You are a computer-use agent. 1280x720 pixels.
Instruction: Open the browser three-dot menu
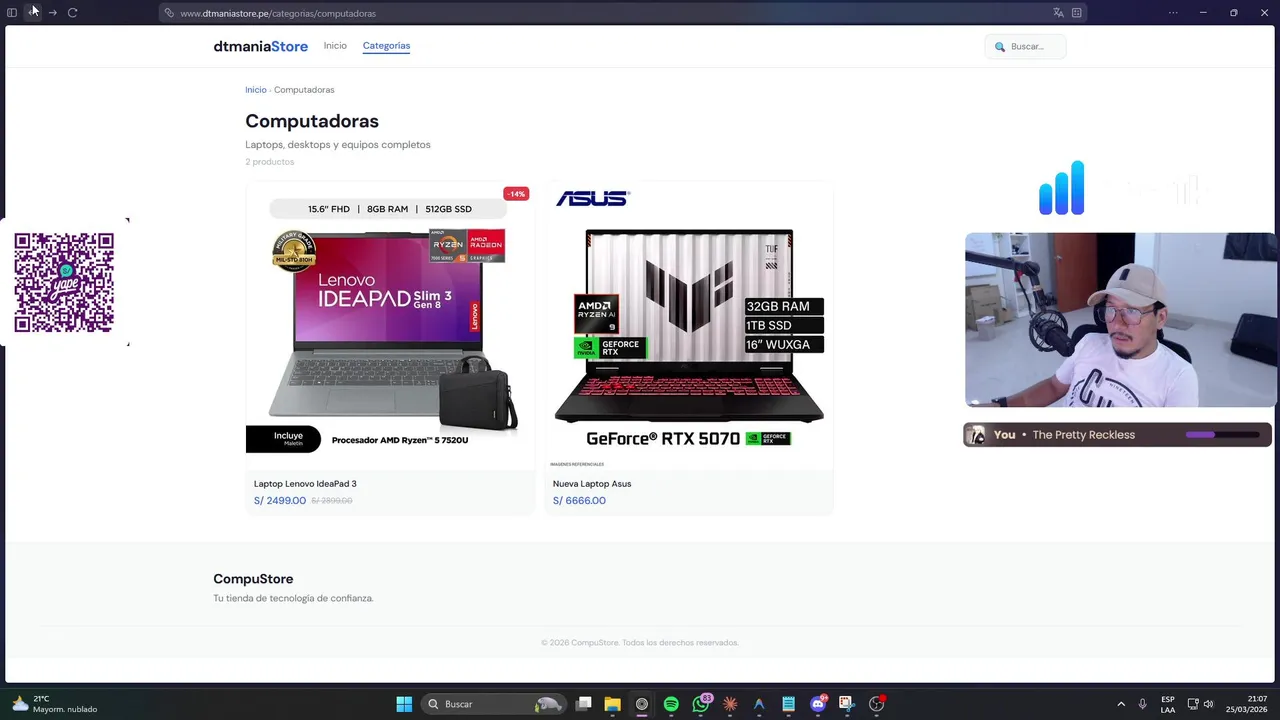(x=1173, y=13)
